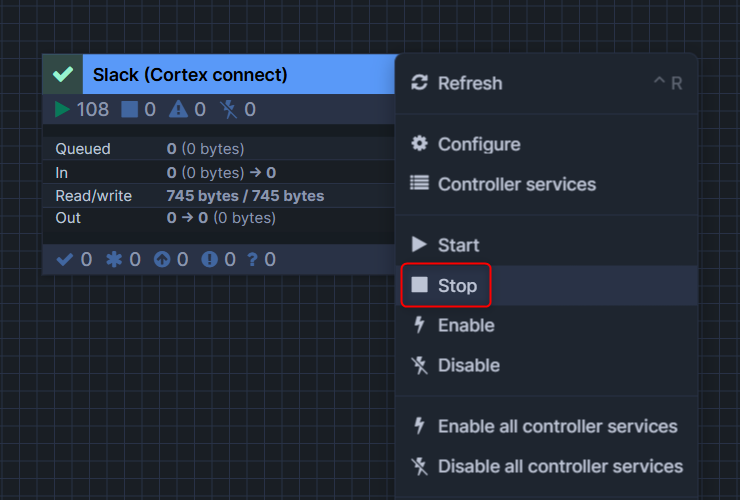740x500 pixels.
Task: Select Stop in the context menu
Action: point(457,286)
